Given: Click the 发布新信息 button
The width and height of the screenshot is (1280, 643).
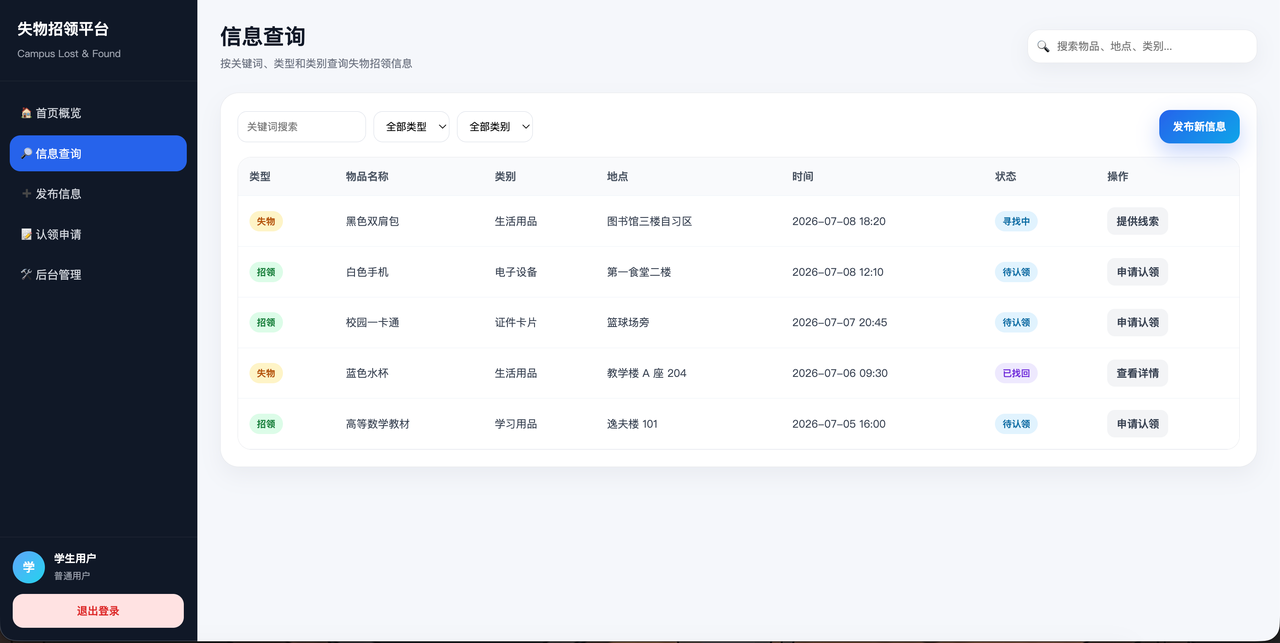Looking at the screenshot, I should 1199,127.
